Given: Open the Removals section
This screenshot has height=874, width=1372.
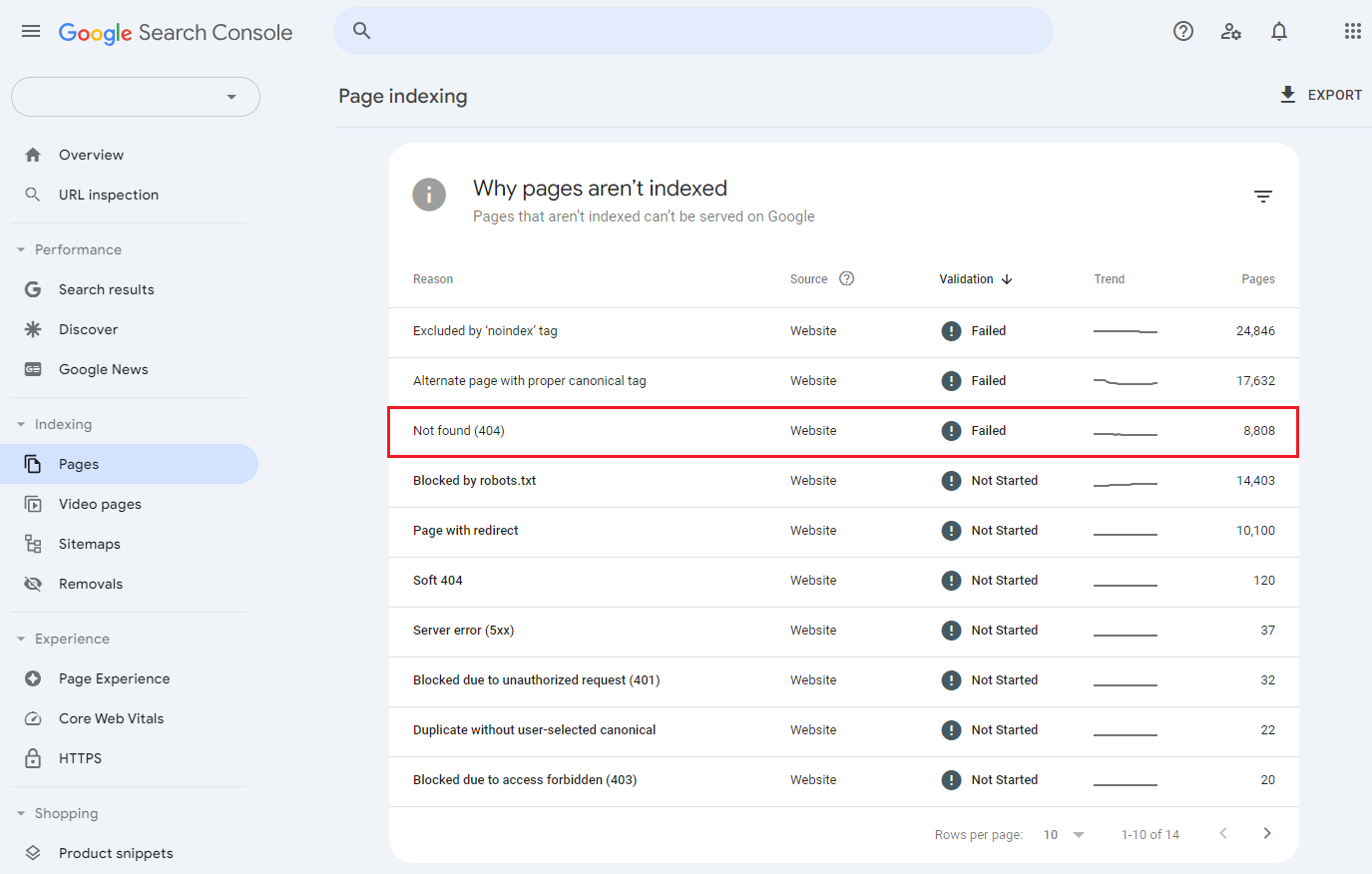Looking at the screenshot, I should [x=90, y=583].
